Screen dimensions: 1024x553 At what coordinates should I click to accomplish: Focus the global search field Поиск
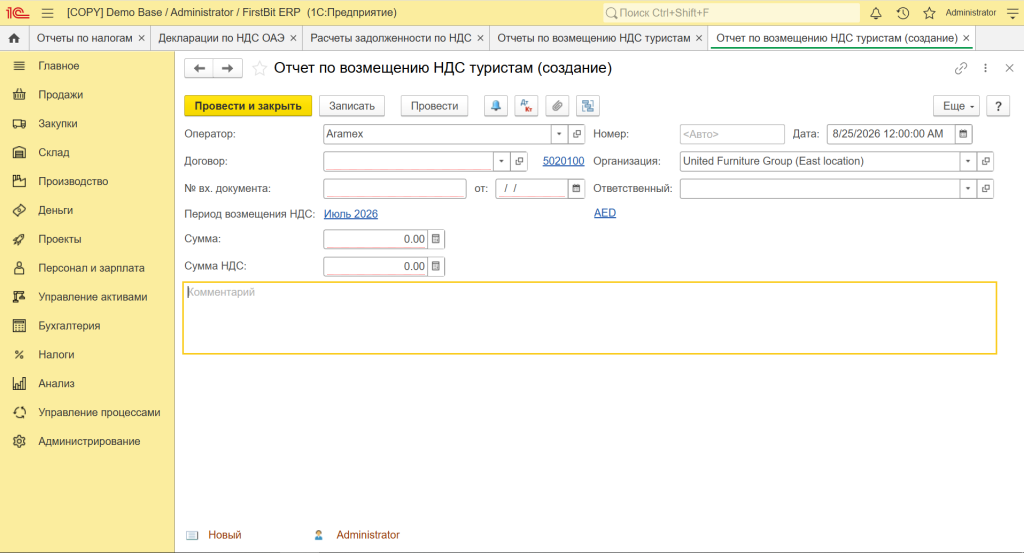[731, 12]
